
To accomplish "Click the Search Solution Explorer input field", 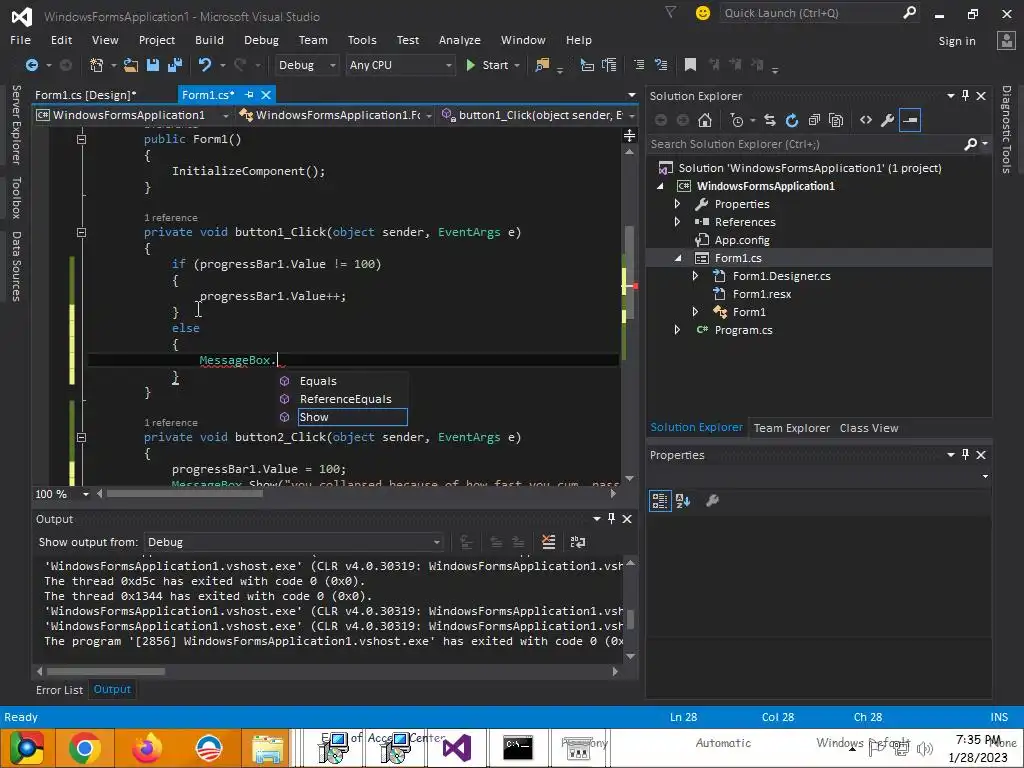I will point(805,144).
